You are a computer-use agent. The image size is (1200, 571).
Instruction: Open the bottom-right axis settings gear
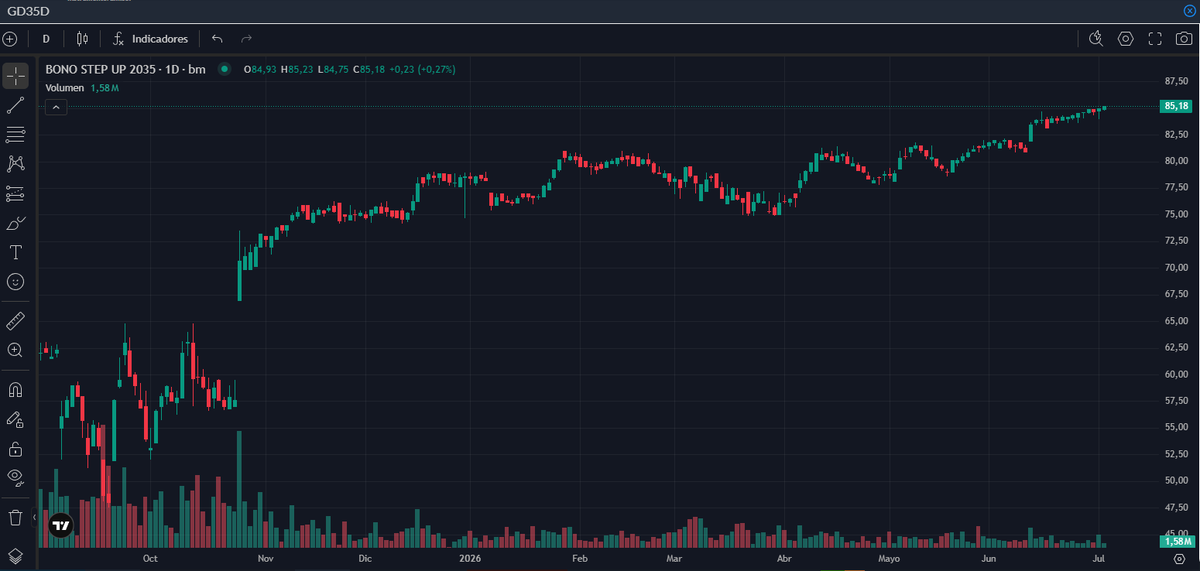click(x=1179, y=560)
